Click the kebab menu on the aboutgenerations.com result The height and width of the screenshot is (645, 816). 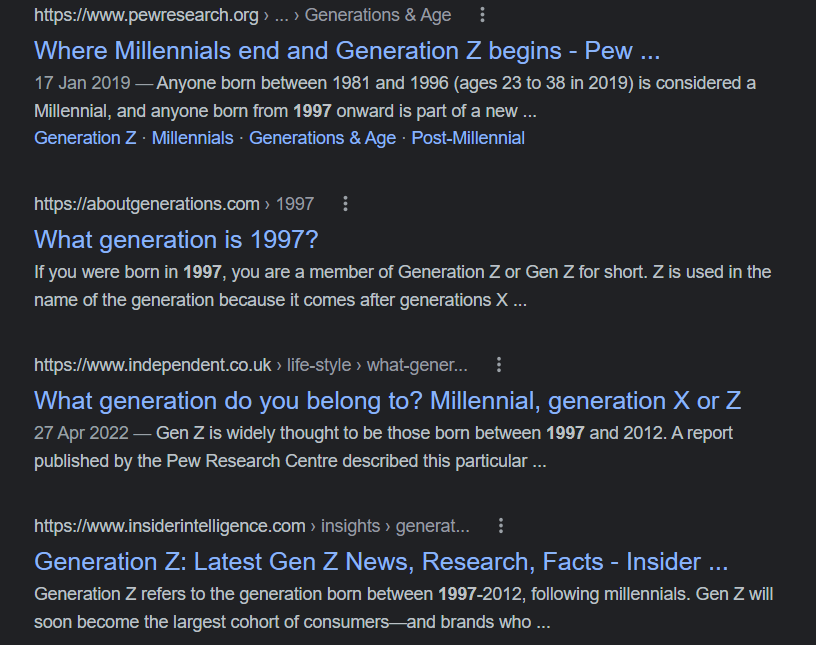(345, 203)
